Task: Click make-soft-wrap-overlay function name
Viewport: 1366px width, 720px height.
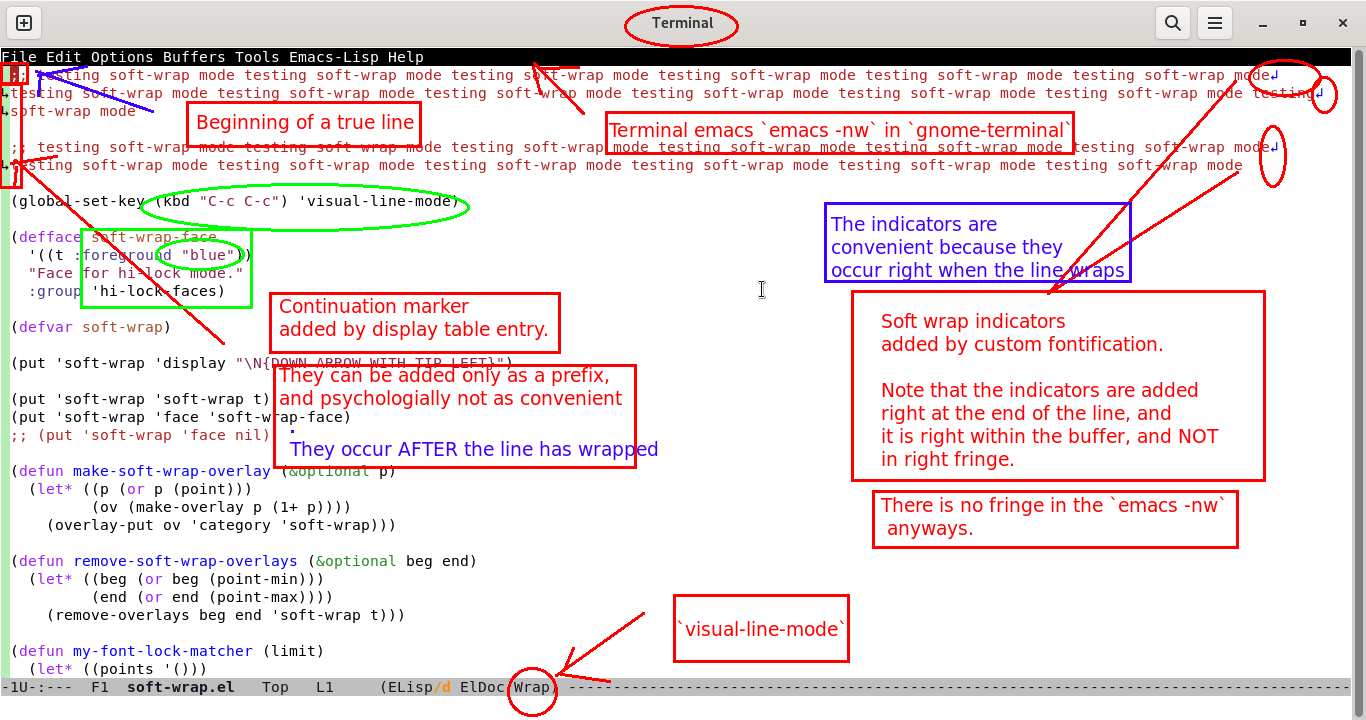Action: (172, 471)
